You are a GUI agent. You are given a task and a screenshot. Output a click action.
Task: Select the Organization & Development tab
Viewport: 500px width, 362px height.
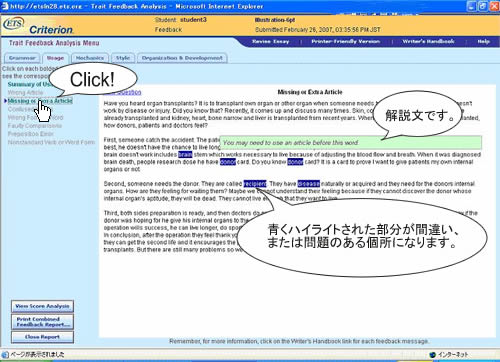click(x=182, y=58)
